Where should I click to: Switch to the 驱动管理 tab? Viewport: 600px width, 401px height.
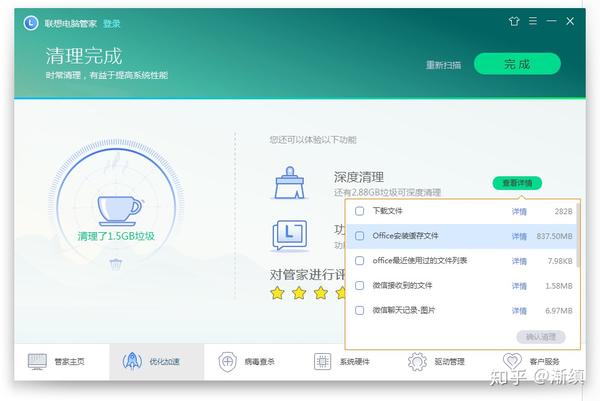(x=442, y=362)
